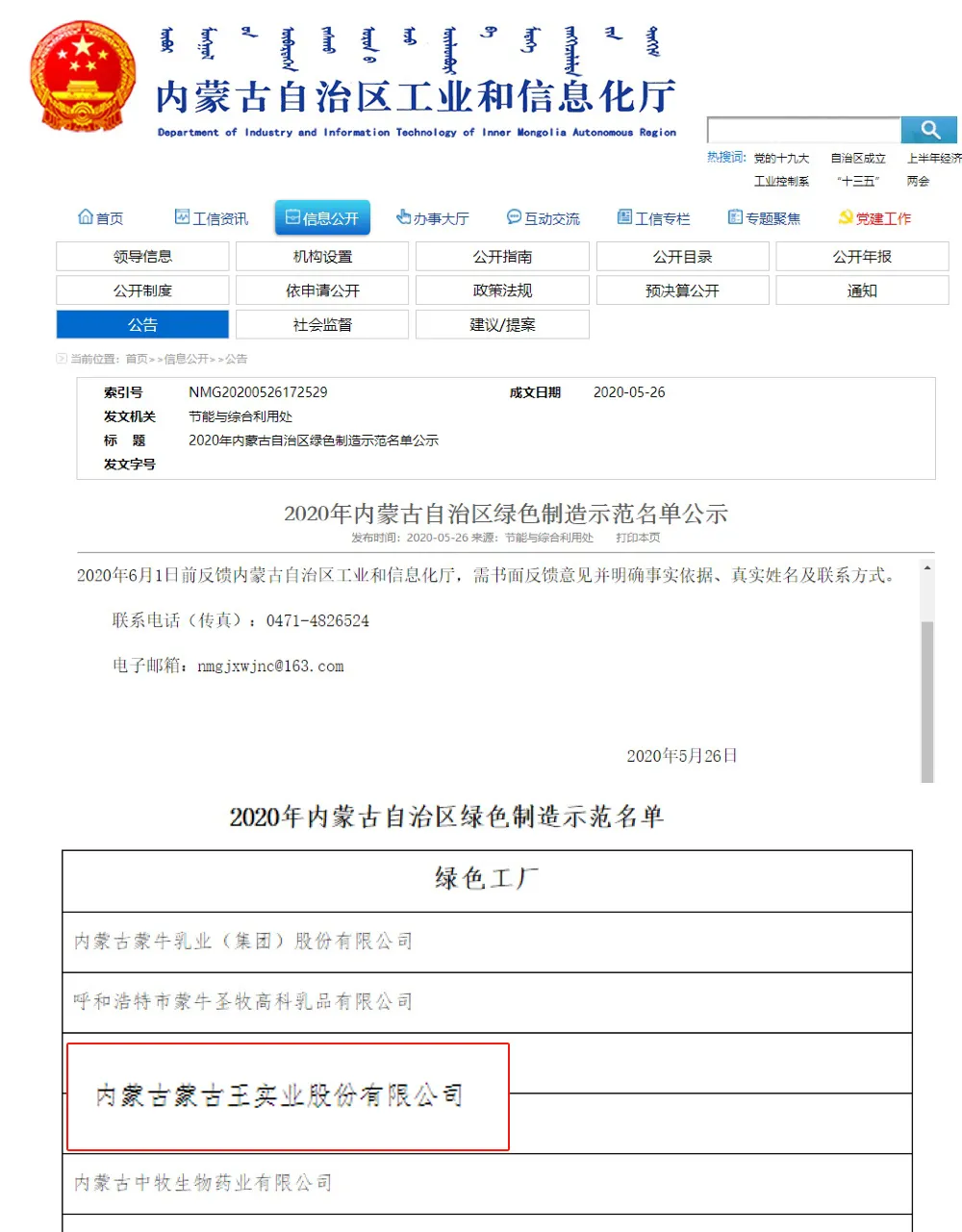Viewport: 962px width, 1232px height.
Task: Click the 打印本页 print link
Action: (638, 538)
